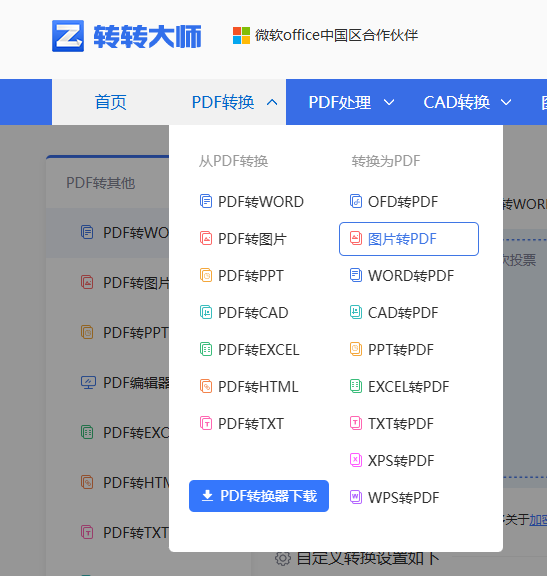Choose PDF转图片 label in dropdown menu
Image resolution: width=547 pixels, height=576 pixels.
click(x=252, y=239)
